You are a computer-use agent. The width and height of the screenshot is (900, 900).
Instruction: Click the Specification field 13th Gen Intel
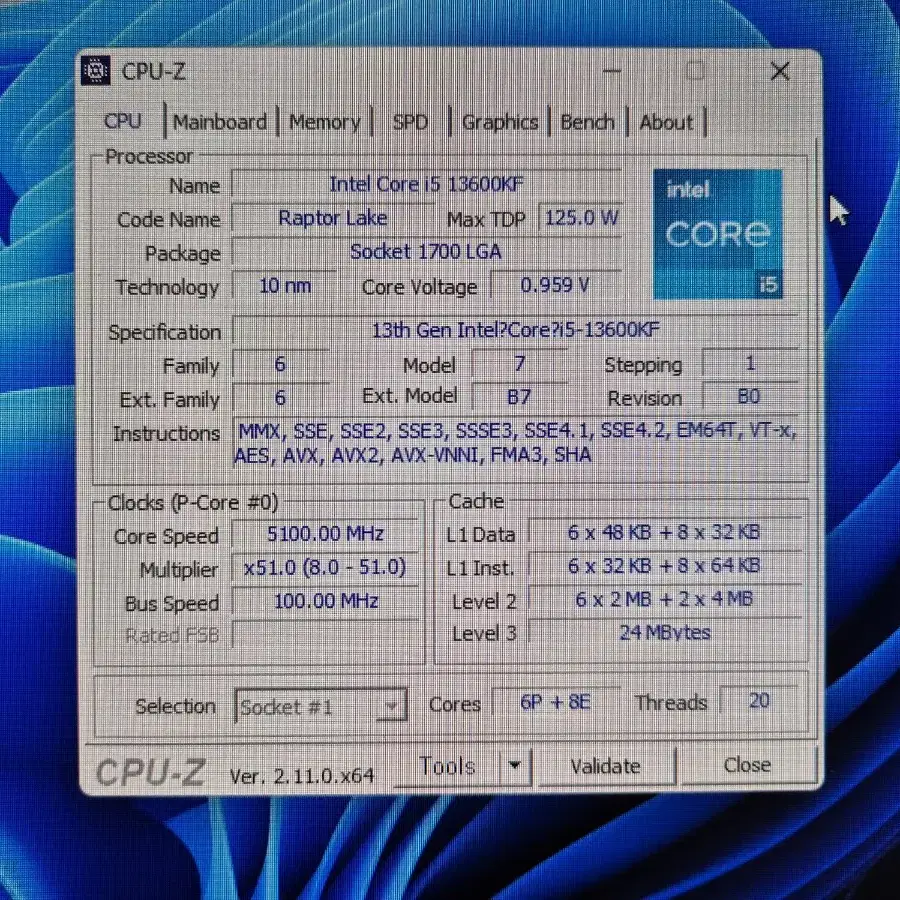pyautogui.click(x=515, y=329)
